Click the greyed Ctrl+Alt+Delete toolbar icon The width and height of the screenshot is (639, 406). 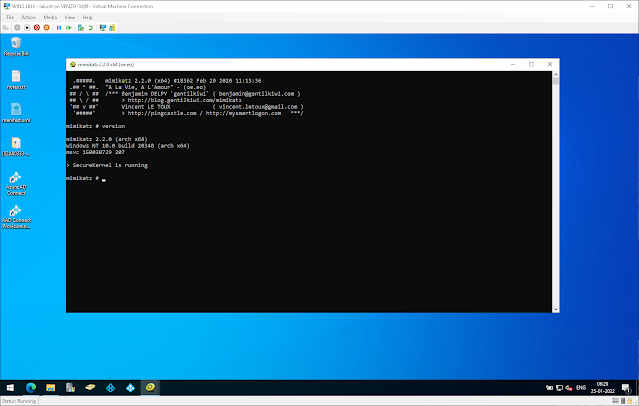coord(5,28)
